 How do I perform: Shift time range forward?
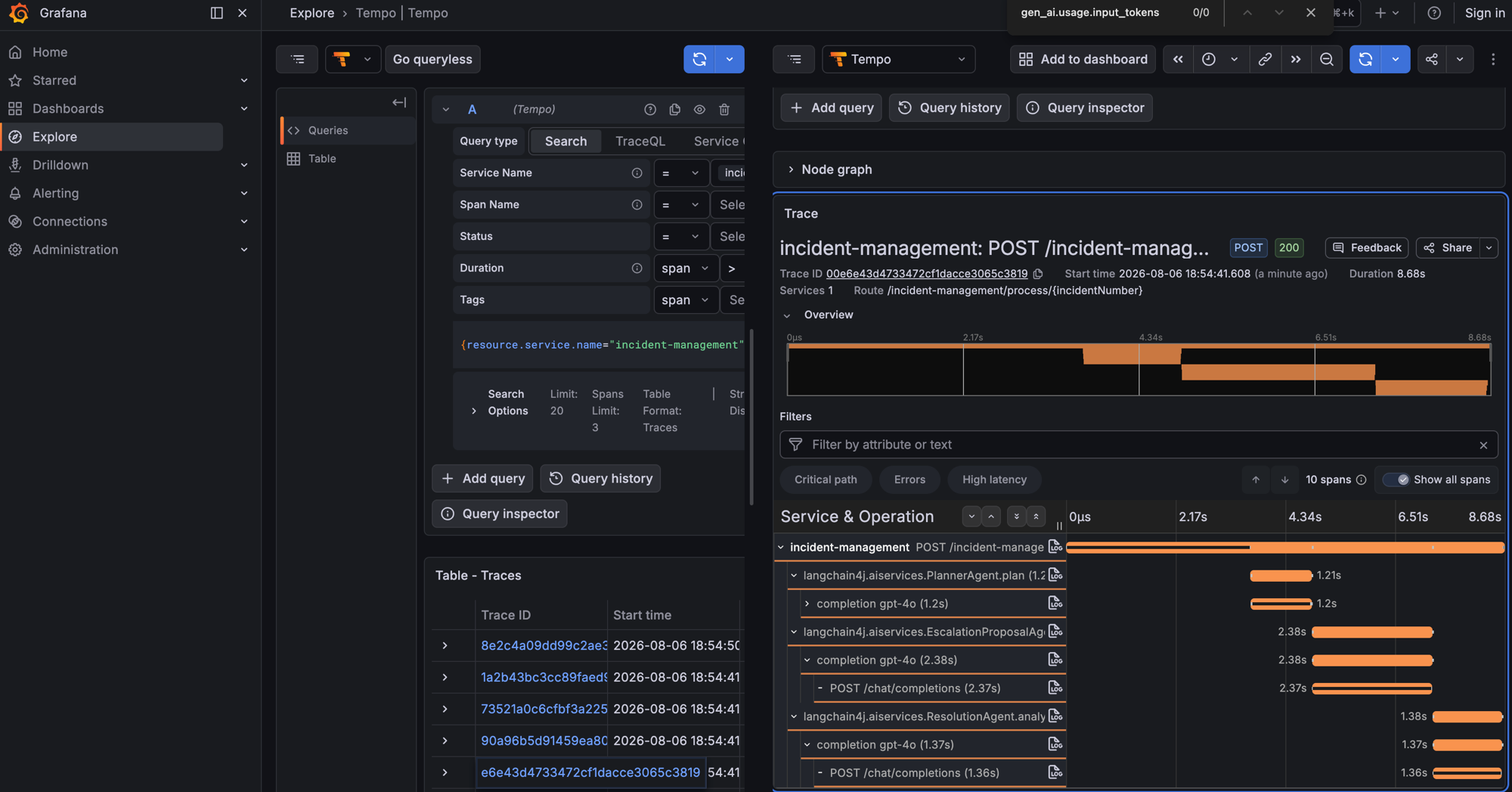pos(1296,59)
